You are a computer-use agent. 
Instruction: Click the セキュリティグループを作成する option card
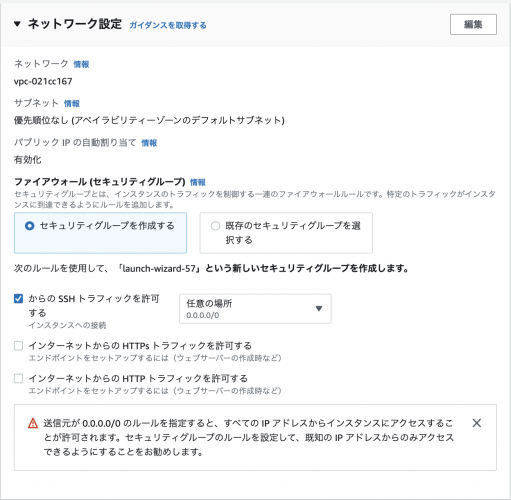tap(100, 233)
